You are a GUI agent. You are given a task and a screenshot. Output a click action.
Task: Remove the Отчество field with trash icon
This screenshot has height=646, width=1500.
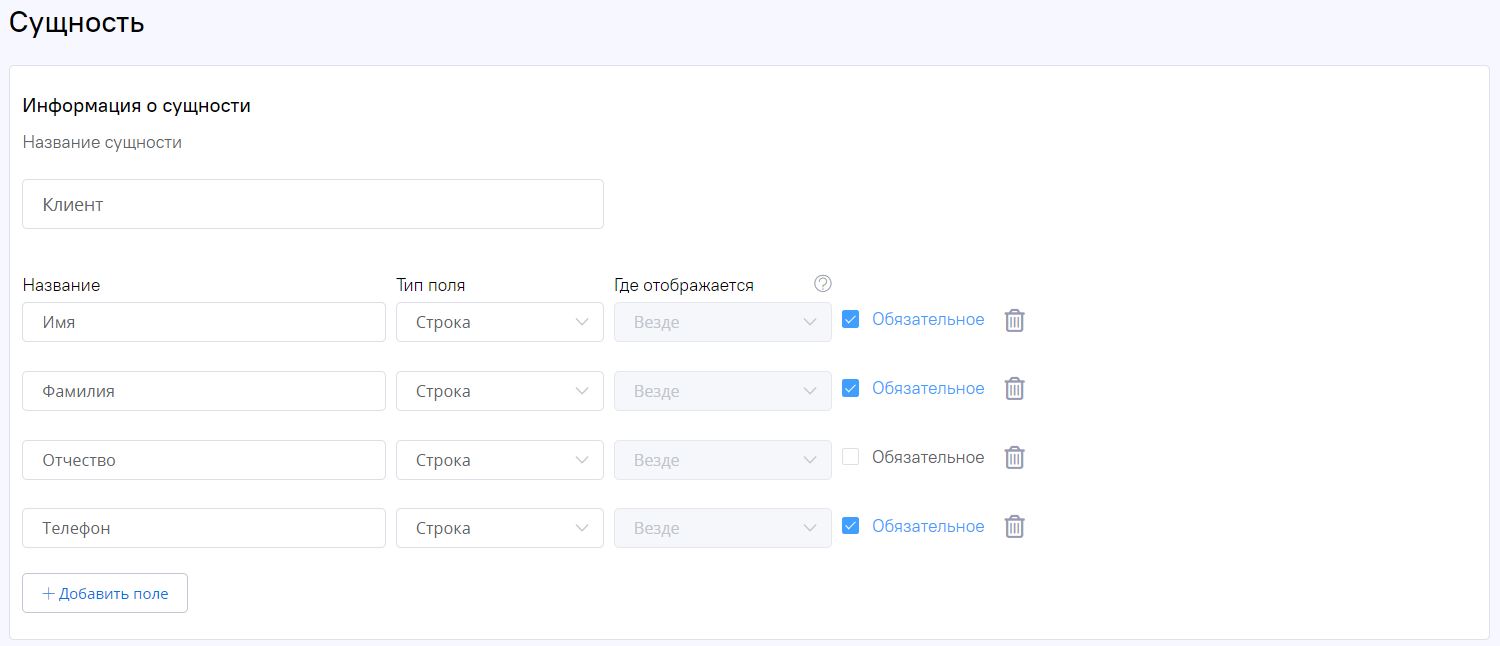pos(1014,458)
